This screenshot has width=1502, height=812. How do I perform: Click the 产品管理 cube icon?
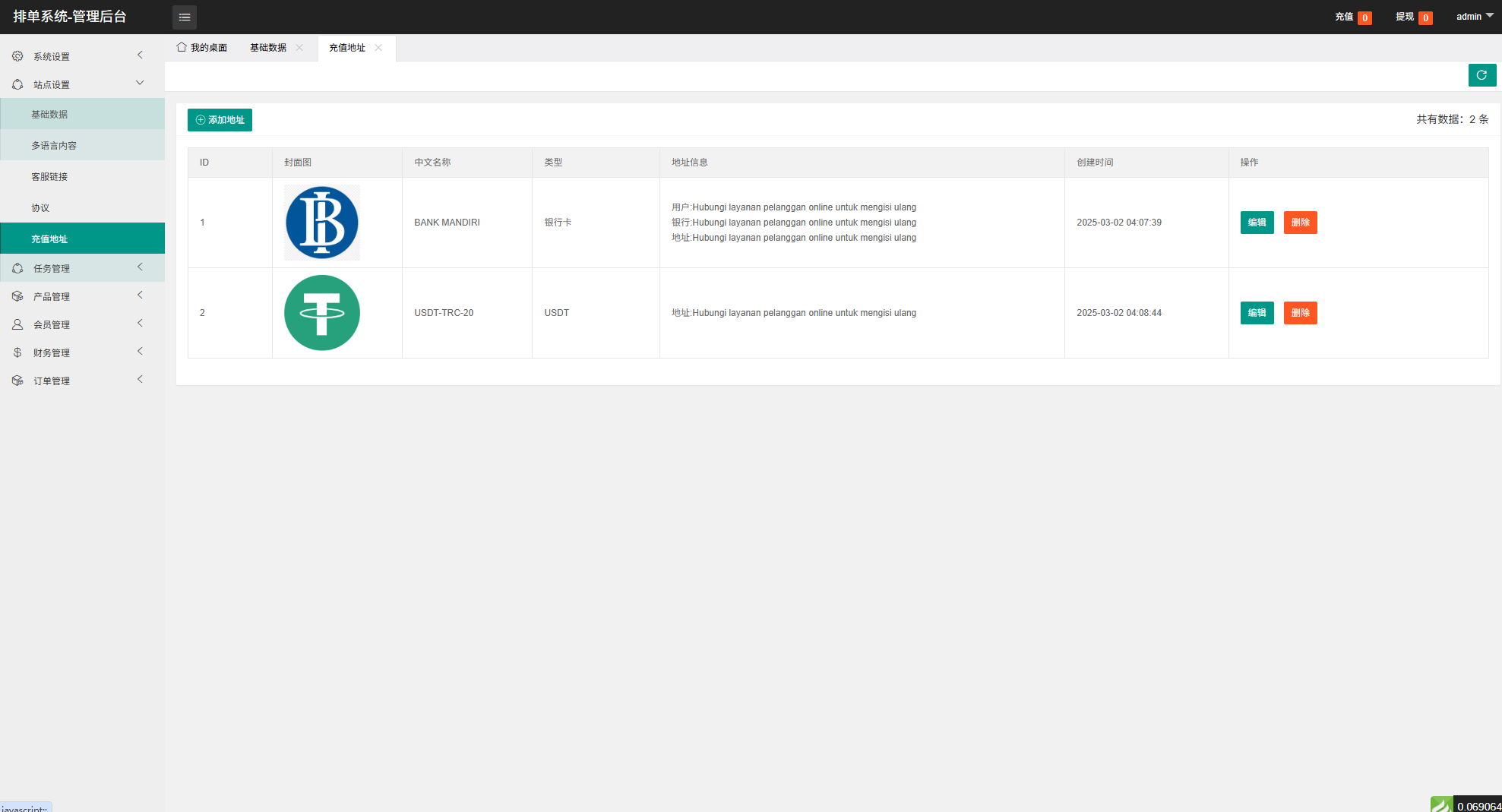point(17,296)
